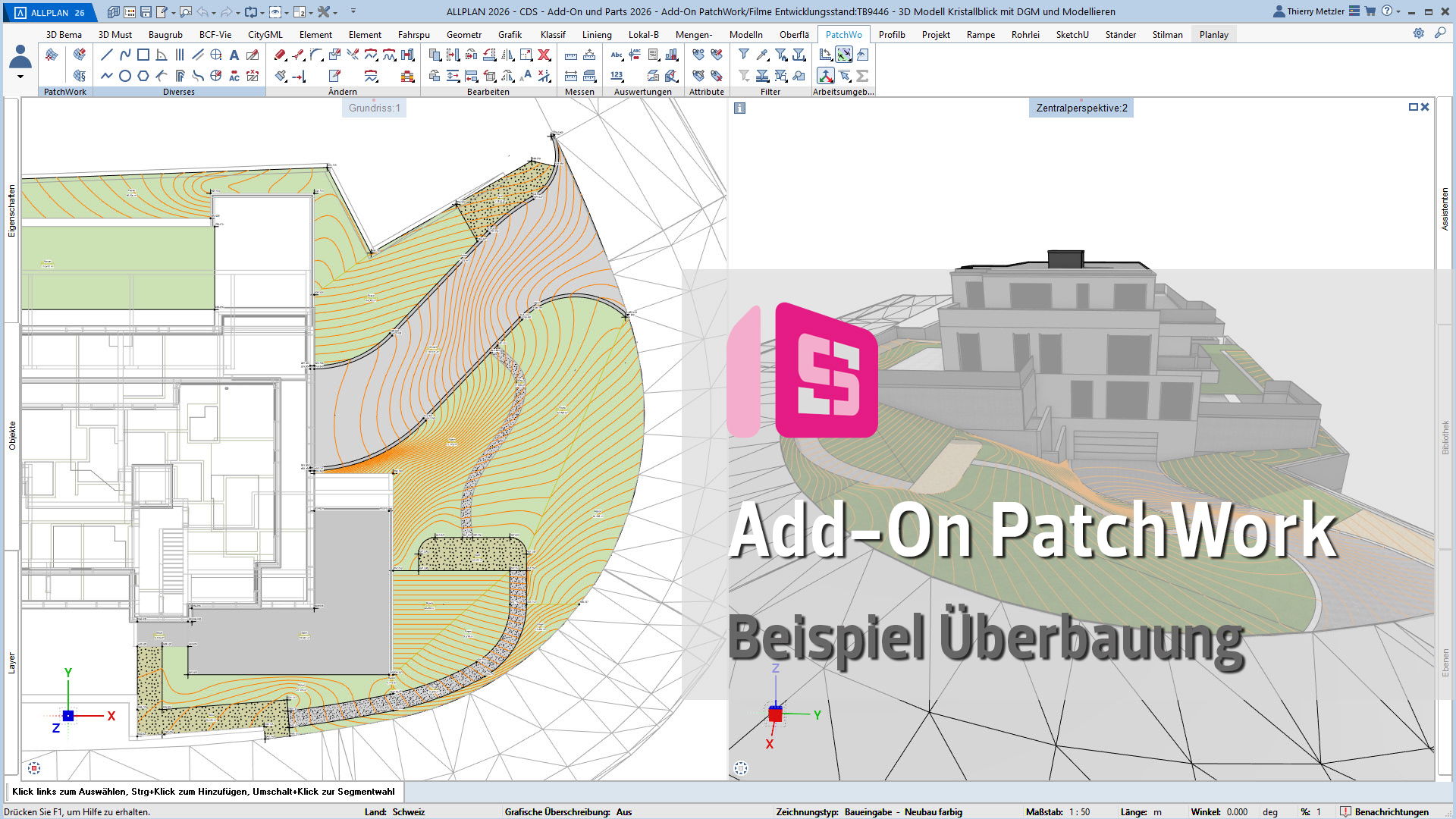The image size is (1456, 819).
Task: Open the Eigenschaften side palette
Action: 11,211
